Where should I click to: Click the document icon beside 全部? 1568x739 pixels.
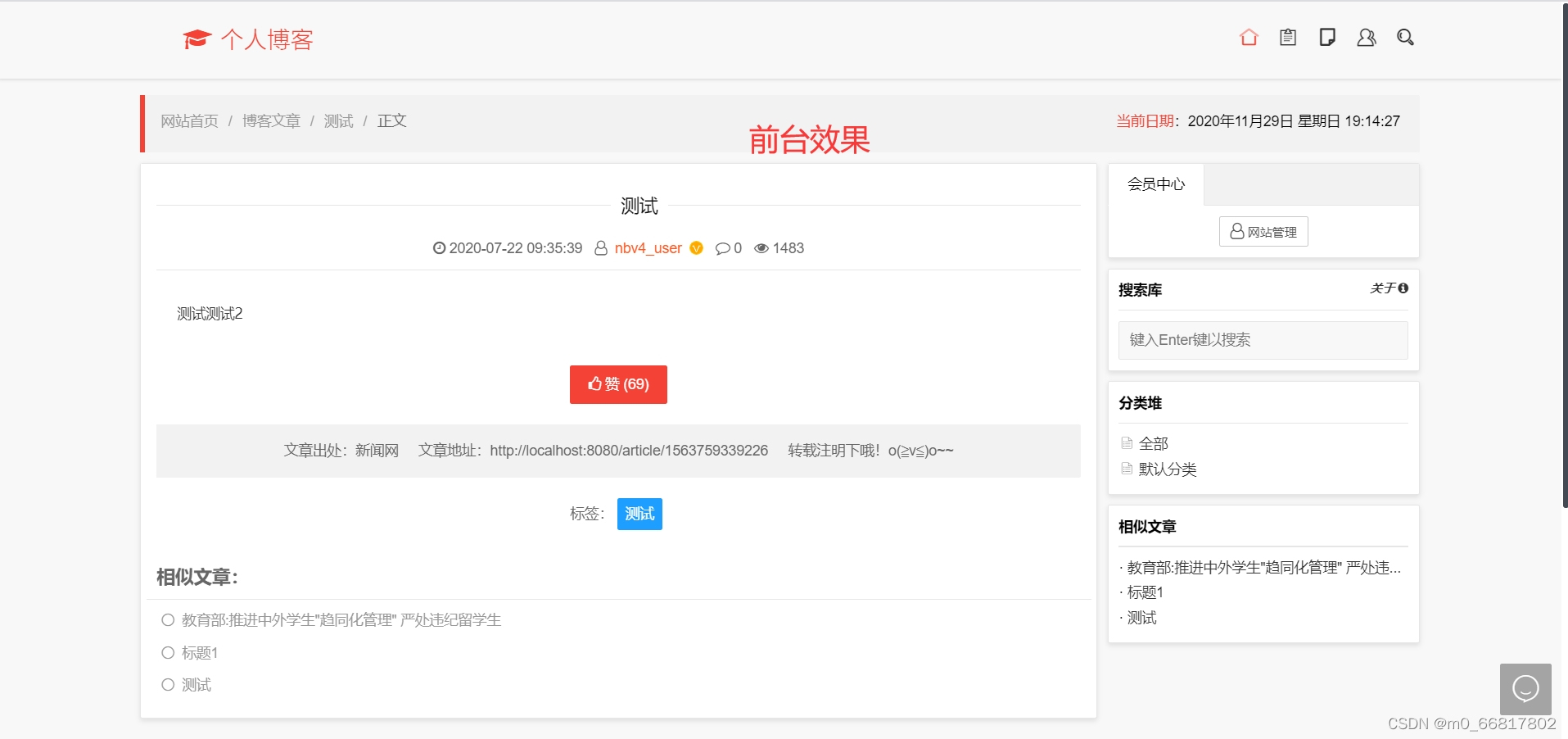[1127, 443]
